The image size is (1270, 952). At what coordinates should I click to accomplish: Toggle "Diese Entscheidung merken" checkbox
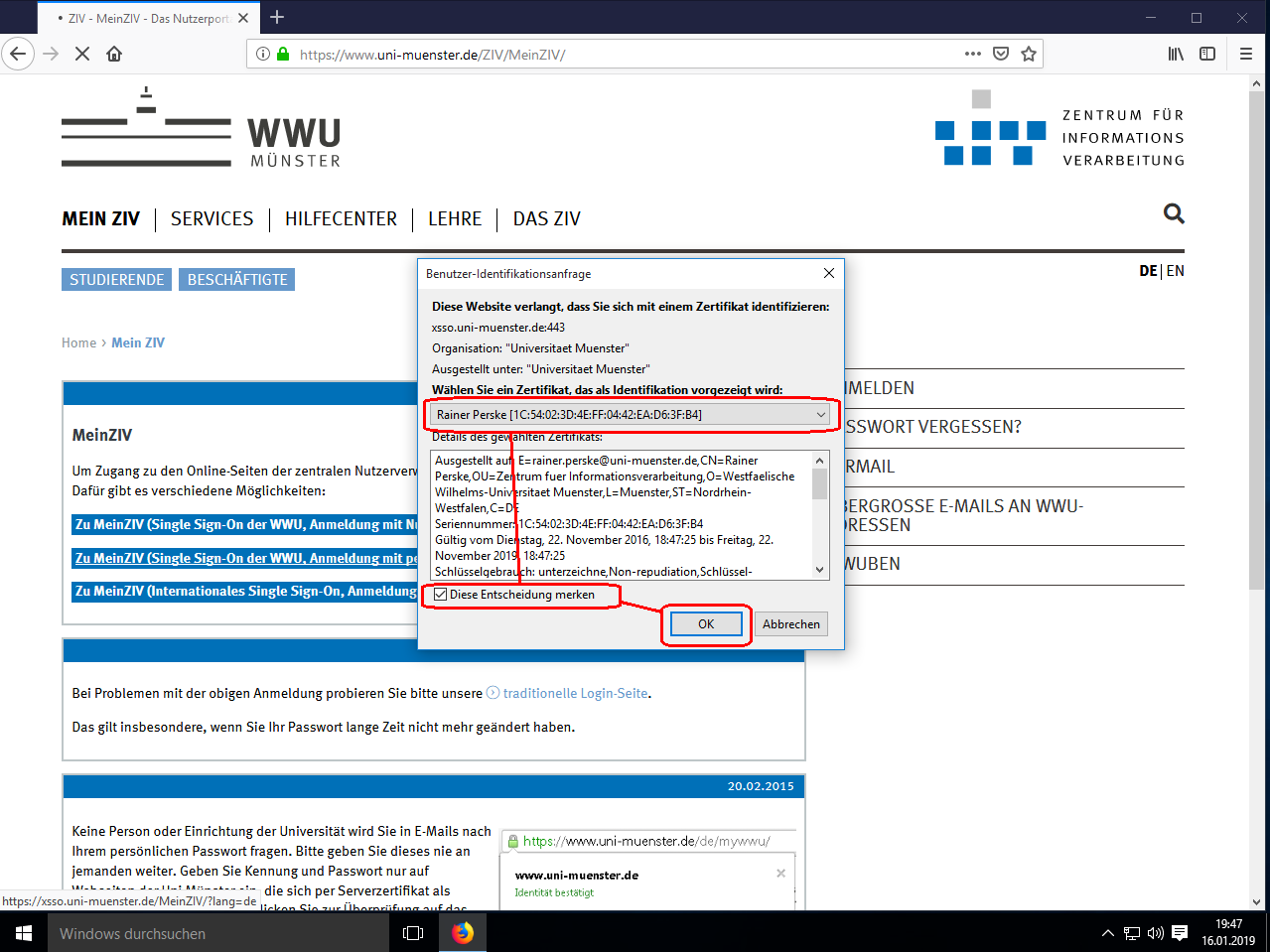click(x=441, y=595)
